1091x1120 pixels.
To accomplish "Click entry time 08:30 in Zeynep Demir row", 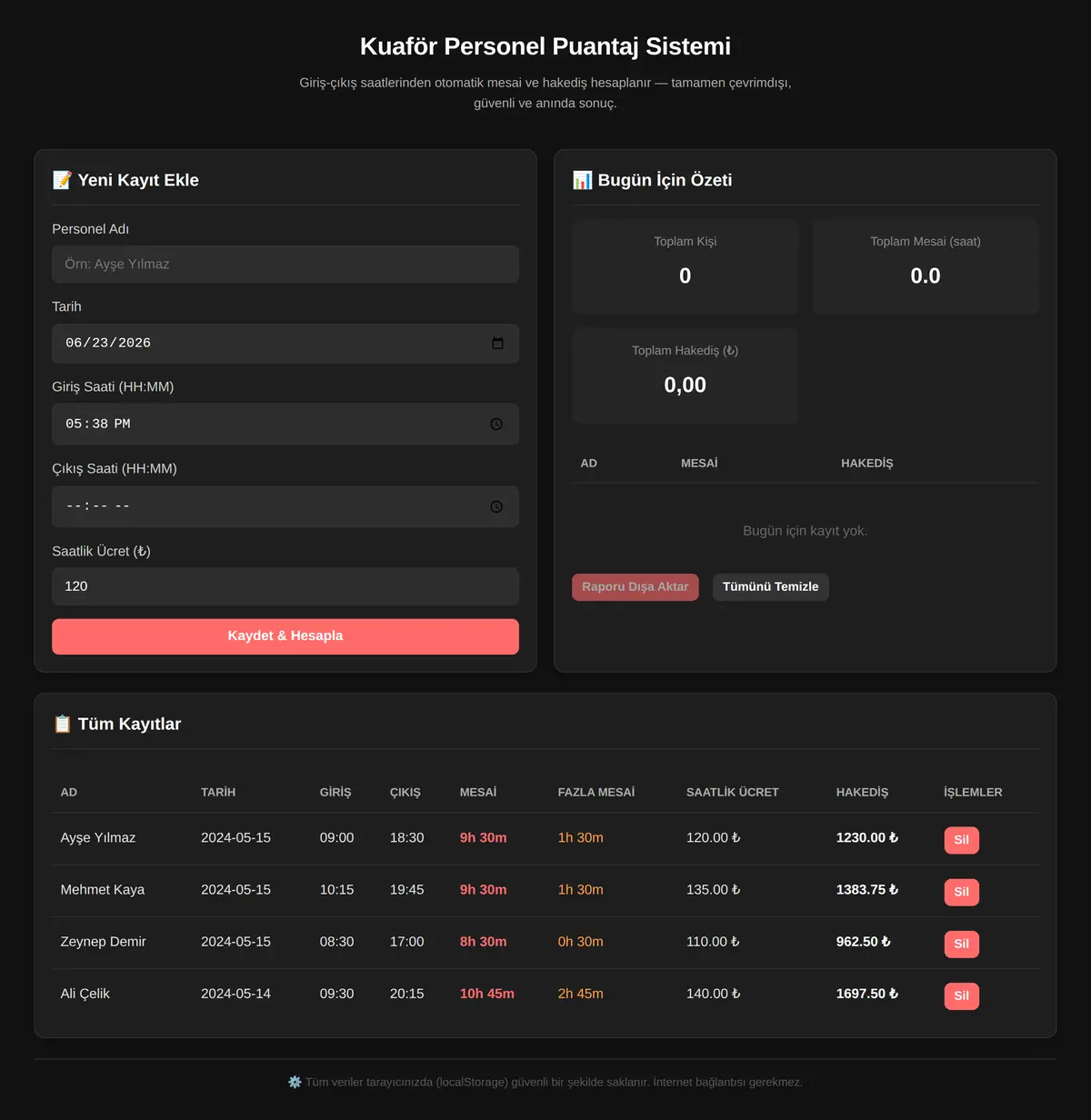I will 337,942.
